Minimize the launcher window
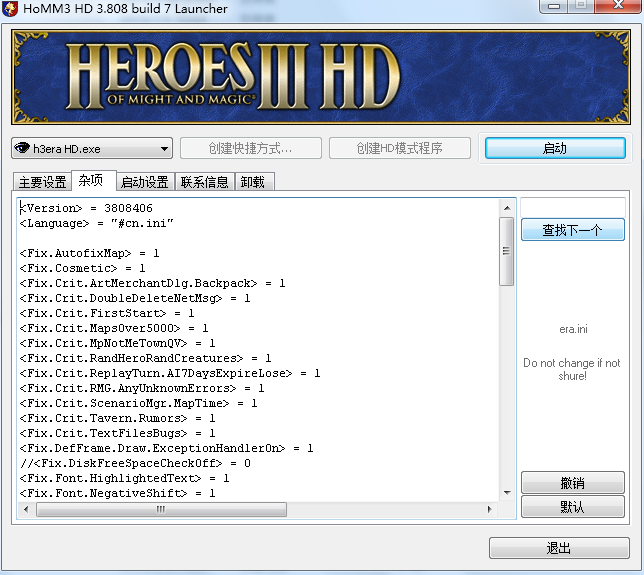The width and height of the screenshot is (644, 575). (x=553, y=5)
